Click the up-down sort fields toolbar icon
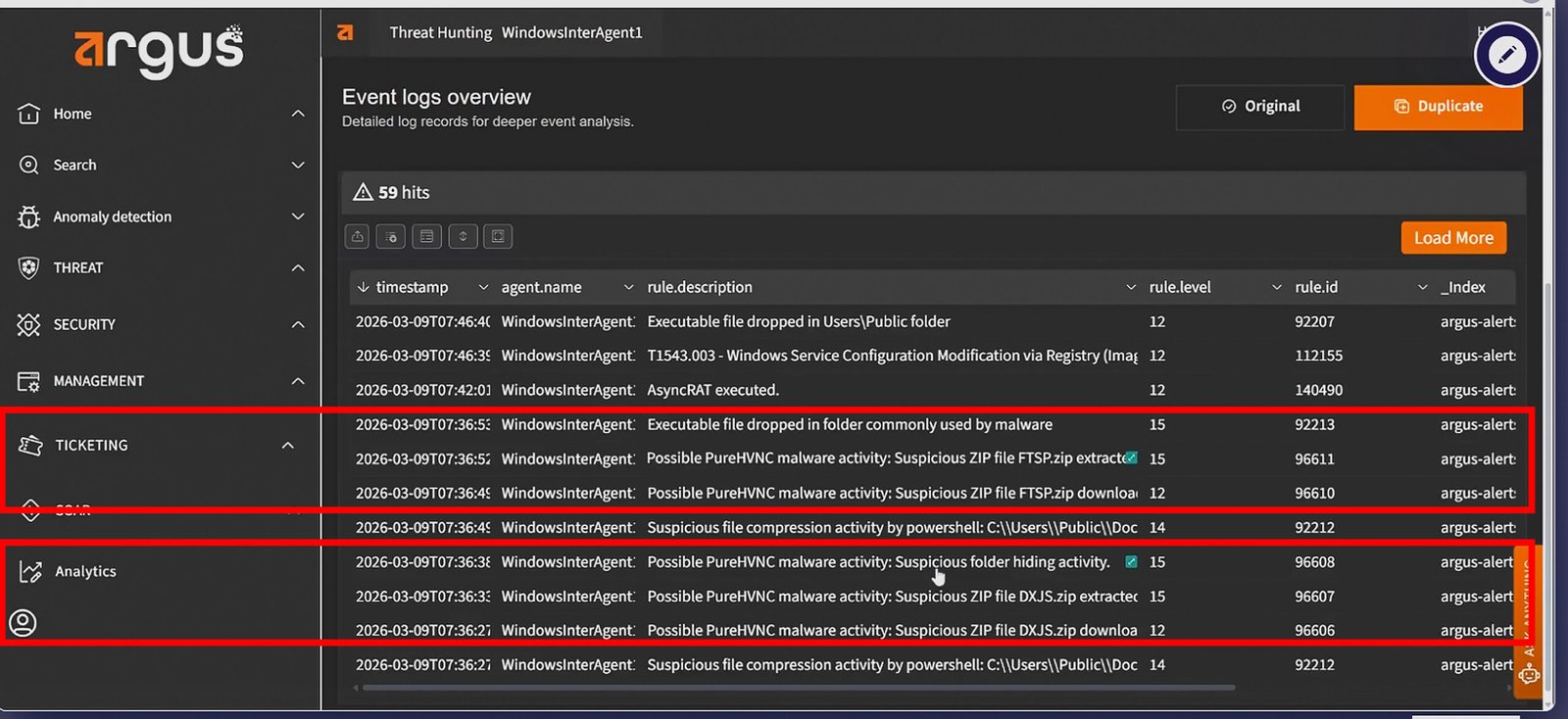 [x=463, y=237]
